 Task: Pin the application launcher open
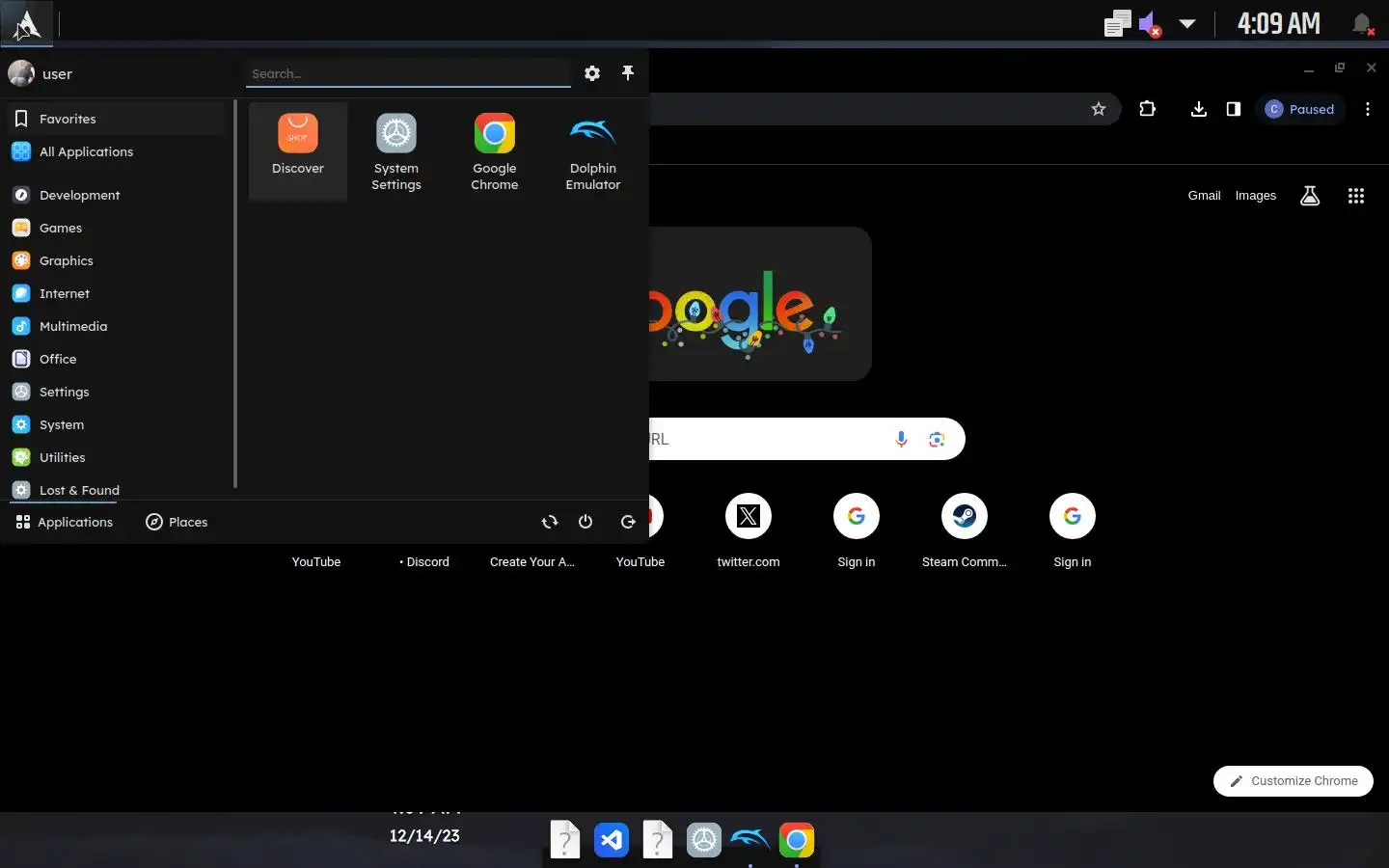(x=628, y=73)
